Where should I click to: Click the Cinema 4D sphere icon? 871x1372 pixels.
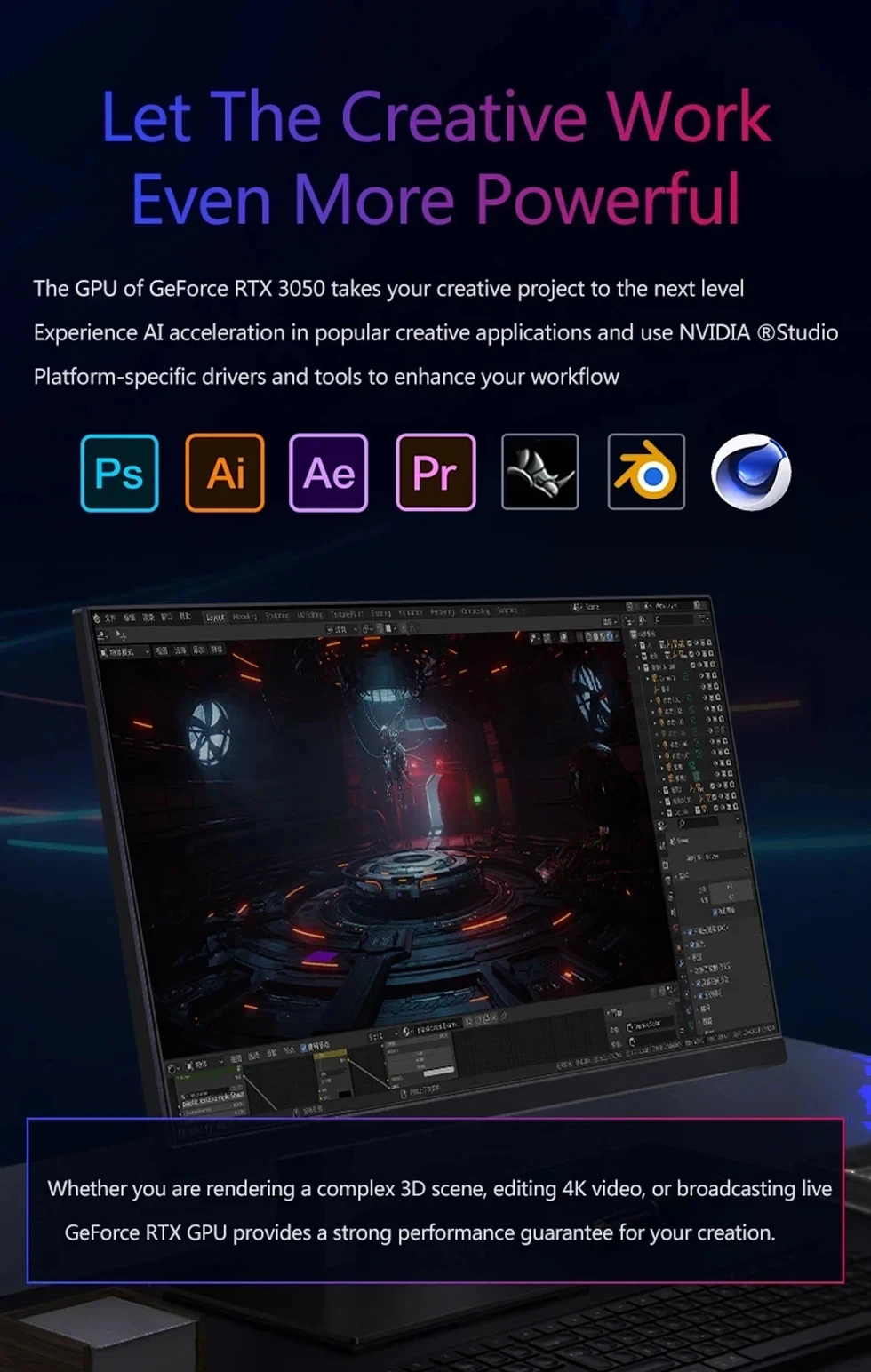point(751,472)
